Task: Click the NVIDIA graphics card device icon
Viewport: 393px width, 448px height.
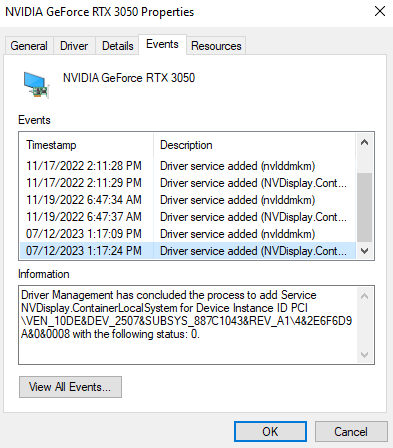Action: [x=37, y=85]
